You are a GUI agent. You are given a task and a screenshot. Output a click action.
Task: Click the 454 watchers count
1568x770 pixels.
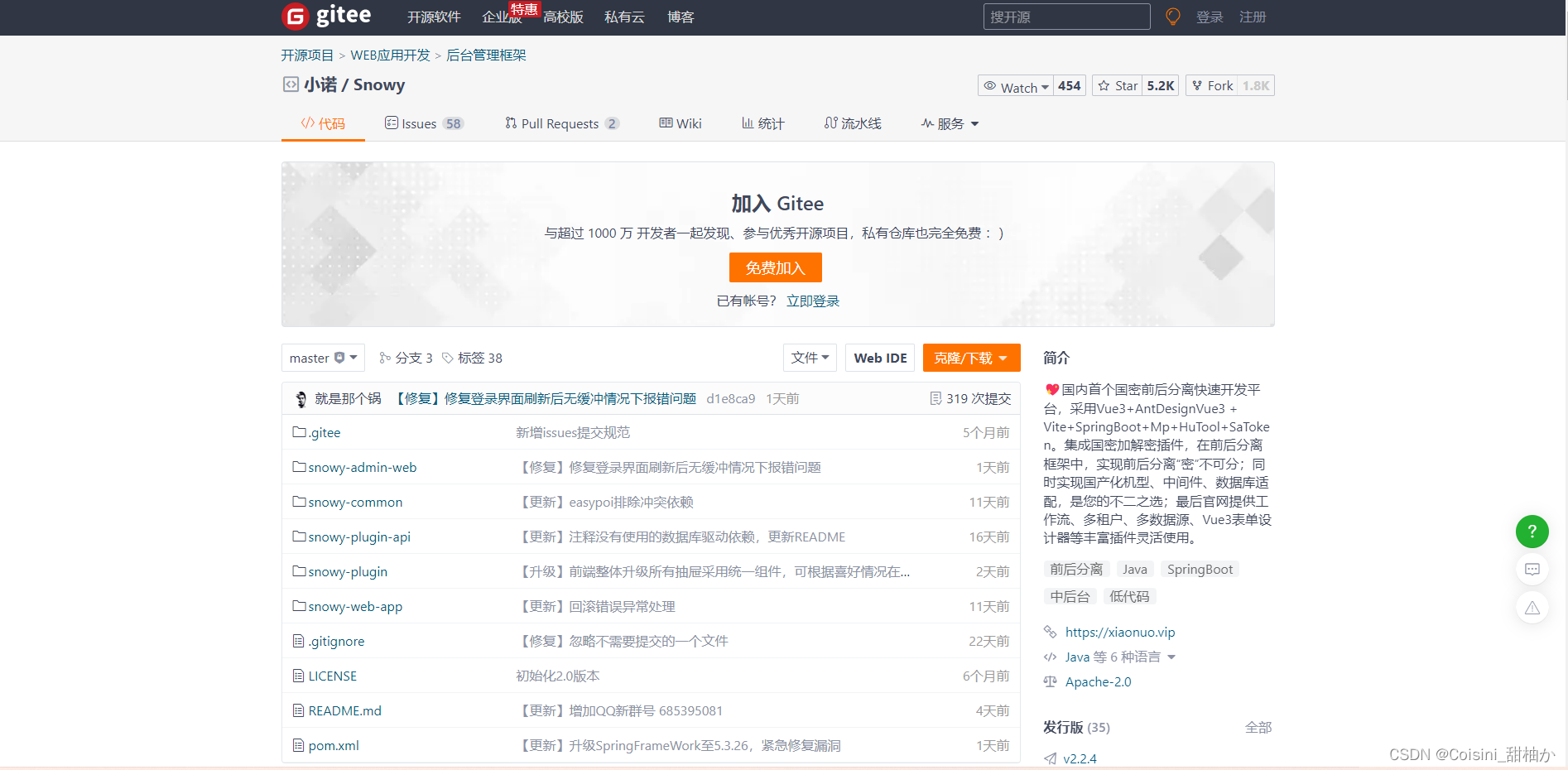[1070, 86]
